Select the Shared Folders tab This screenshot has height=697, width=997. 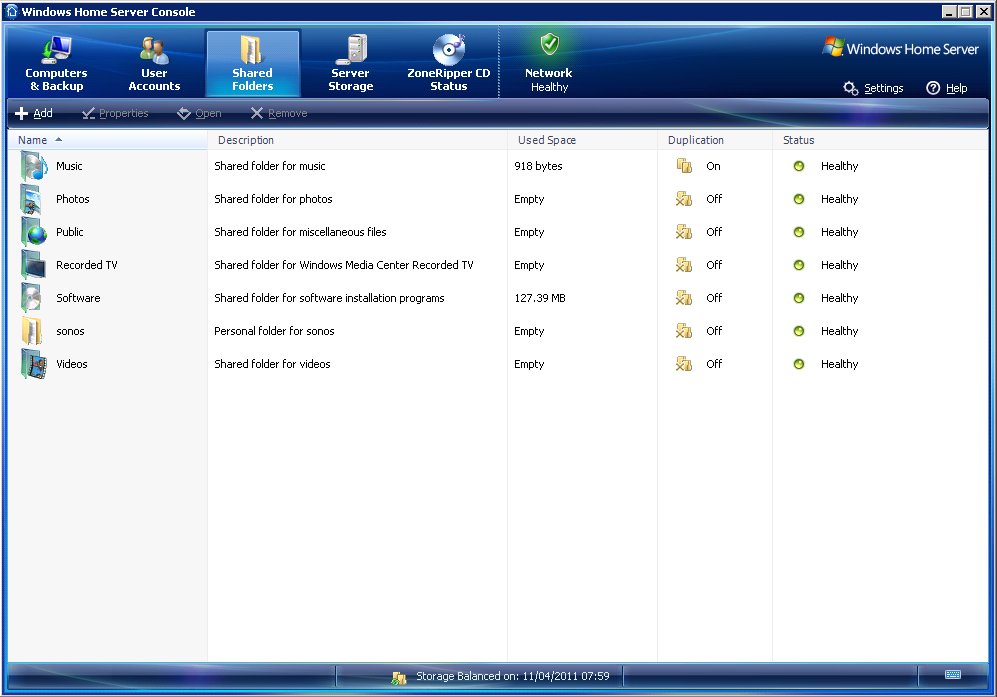click(252, 64)
